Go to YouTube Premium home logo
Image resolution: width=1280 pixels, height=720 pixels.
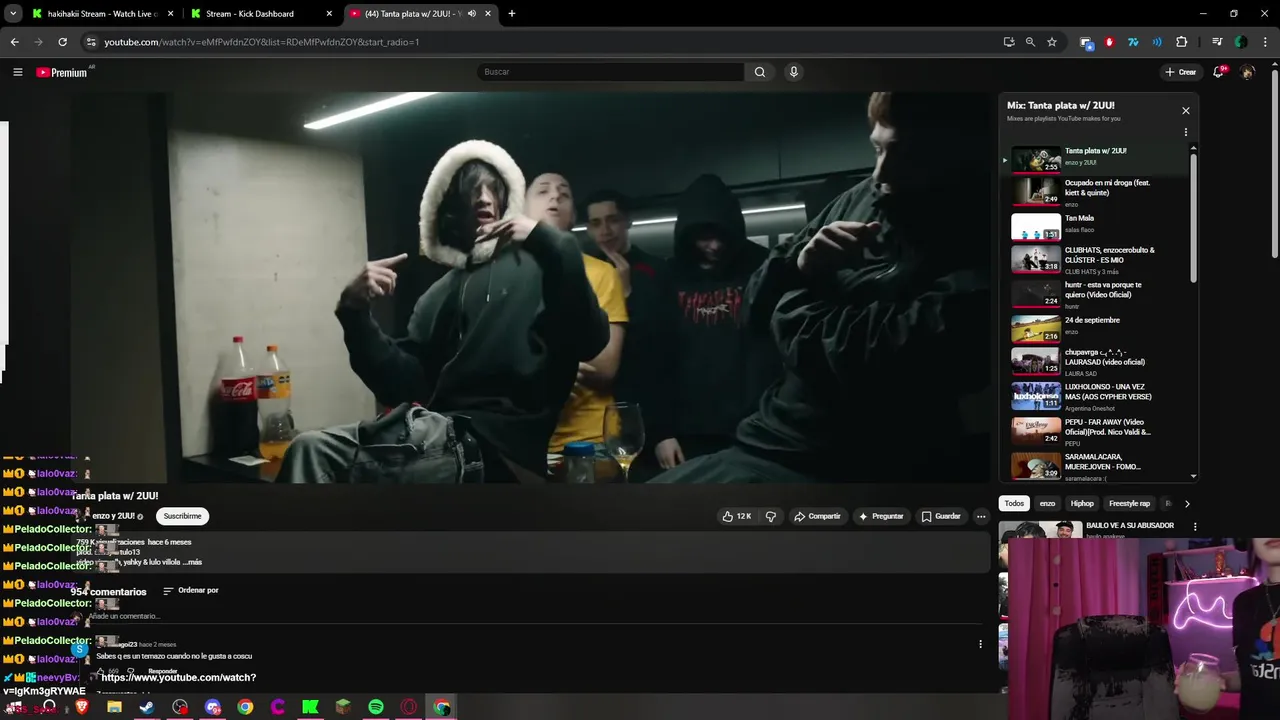pyautogui.click(x=62, y=72)
